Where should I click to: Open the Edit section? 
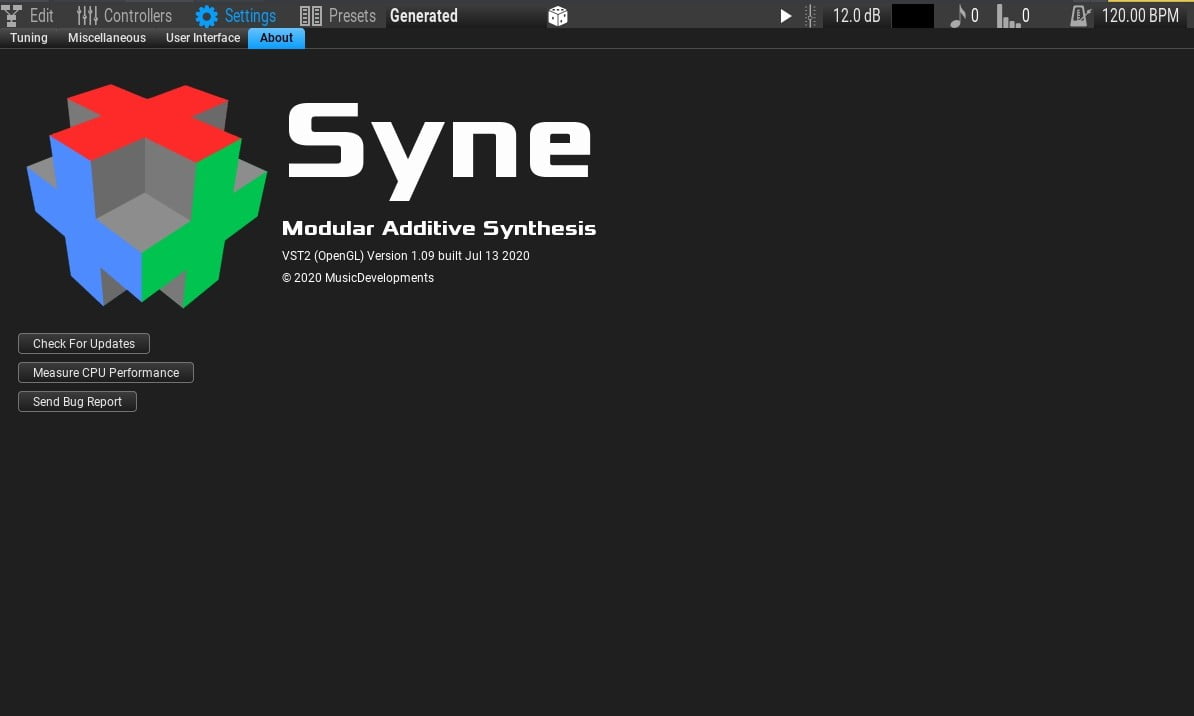pos(41,15)
